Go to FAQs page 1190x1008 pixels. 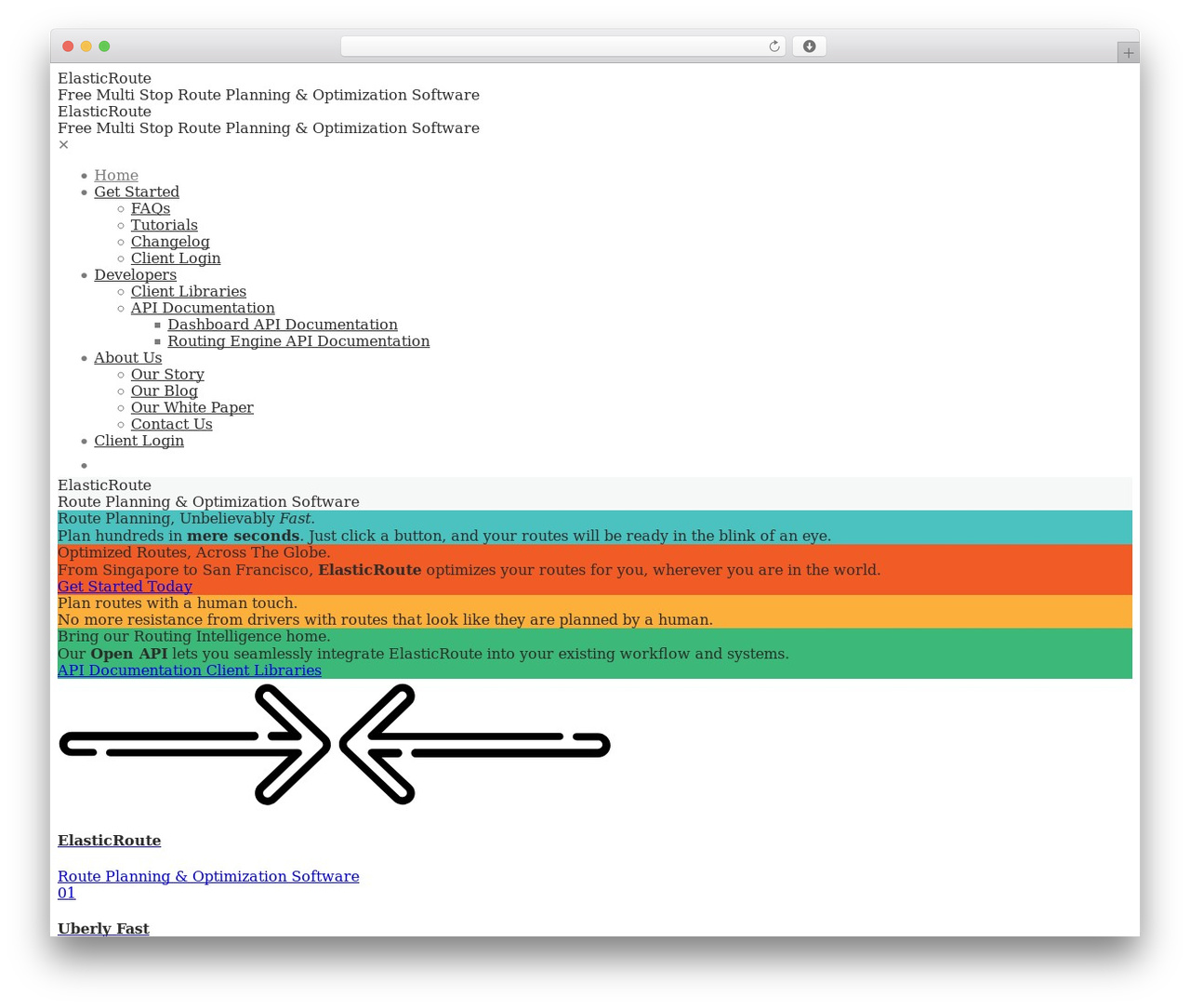151,208
